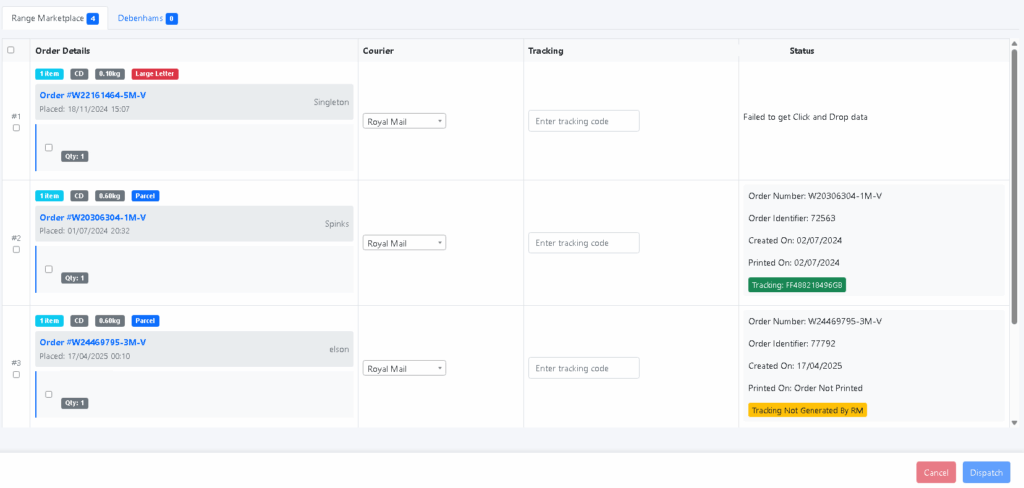
Task: Check the row #2 order checkbox
Action: (16, 250)
